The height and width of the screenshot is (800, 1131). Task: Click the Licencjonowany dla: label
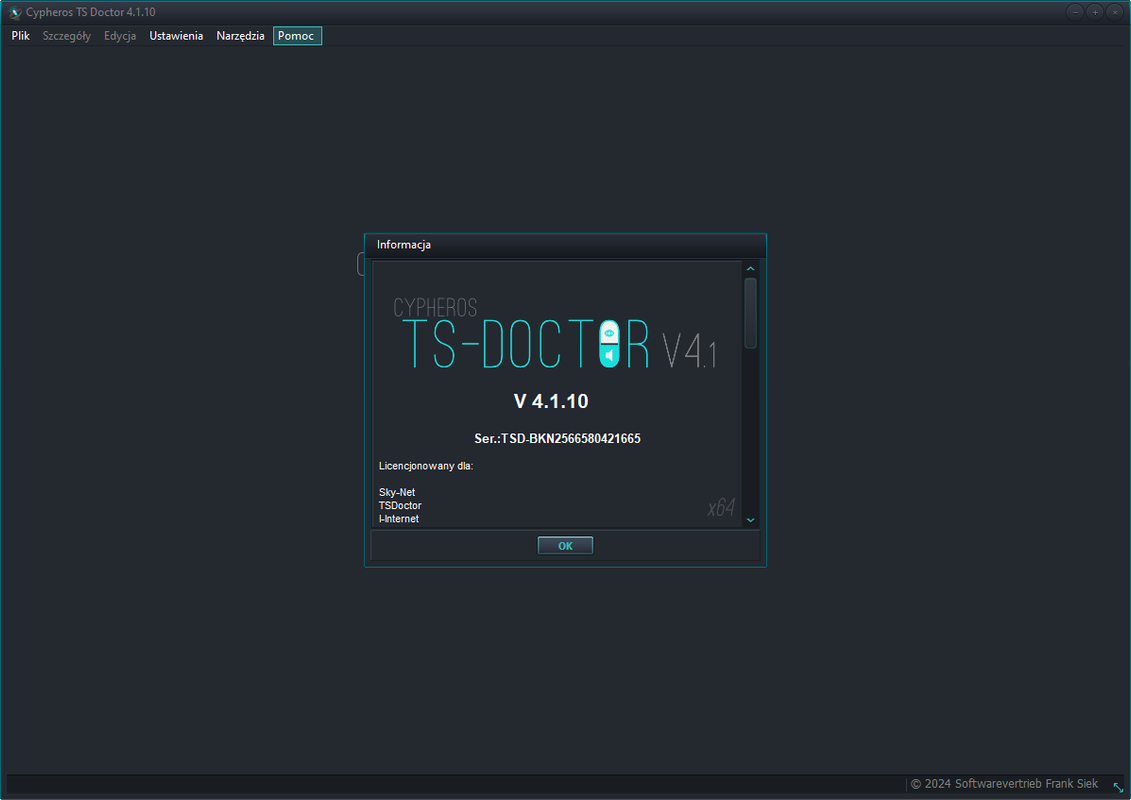point(426,466)
